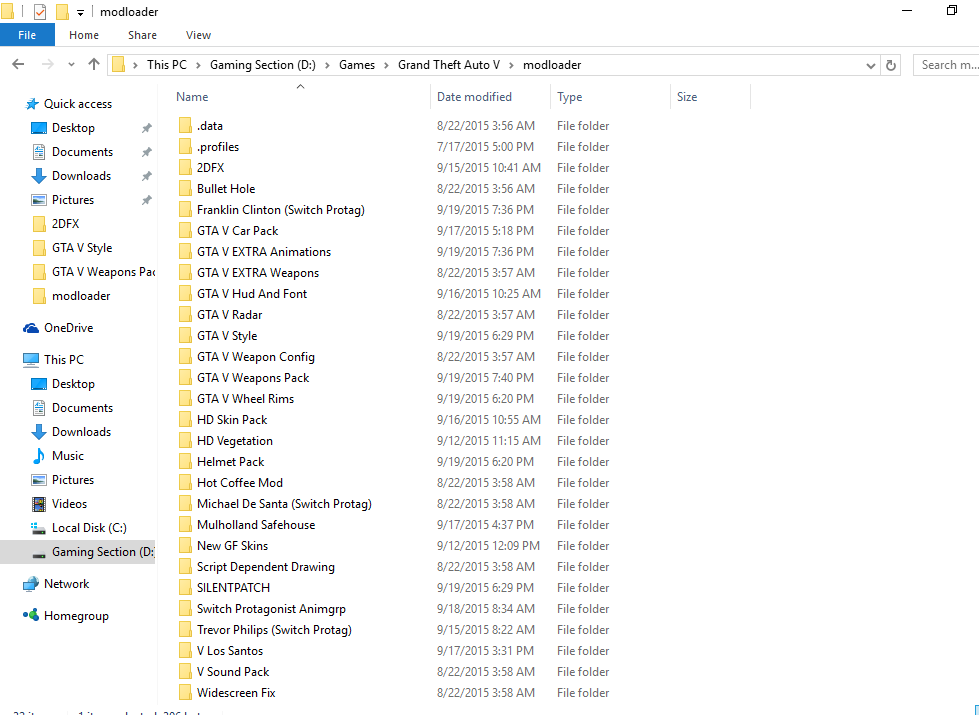Open recent locations dropdown arrow

[x=71, y=64]
